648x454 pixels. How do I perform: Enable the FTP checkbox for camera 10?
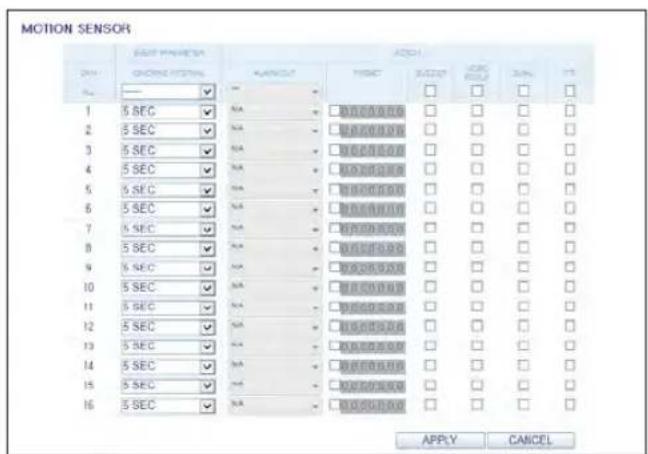[570, 287]
